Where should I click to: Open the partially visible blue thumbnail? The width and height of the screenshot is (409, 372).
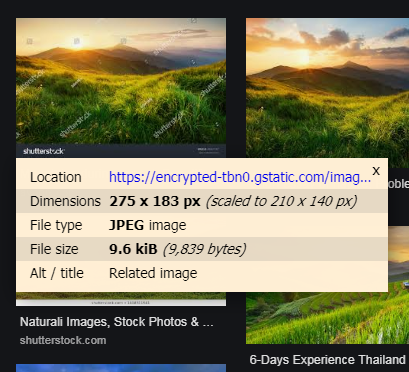pos(121,368)
